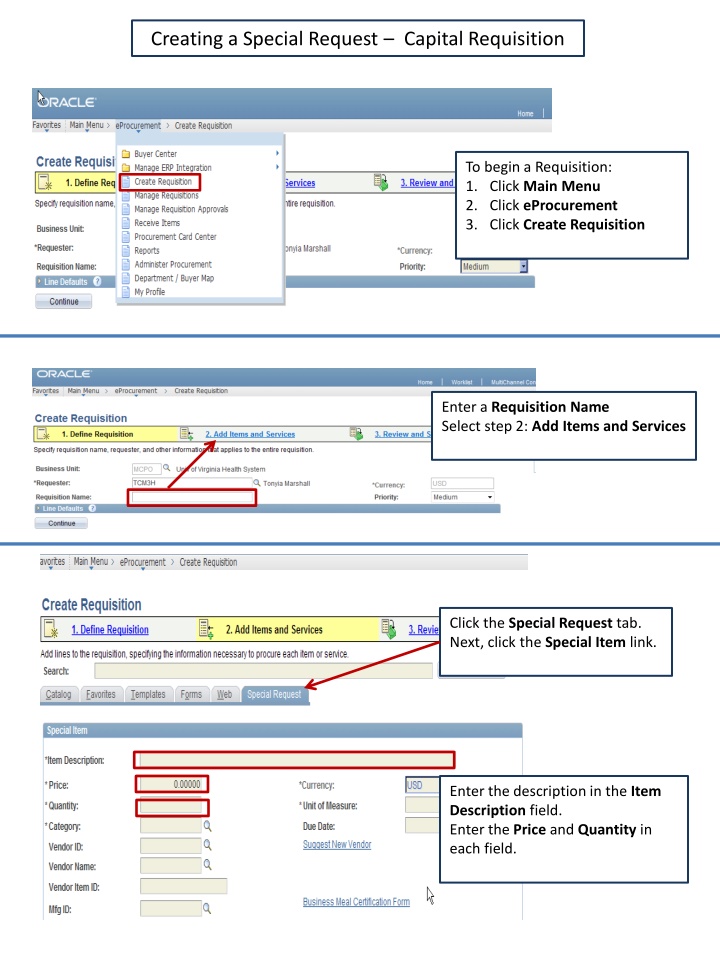Image resolution: width=720 pixels, height=960 pixels.
Task: Open the Favorites dropdown in top screenshot
Action: tap(47, 125)
